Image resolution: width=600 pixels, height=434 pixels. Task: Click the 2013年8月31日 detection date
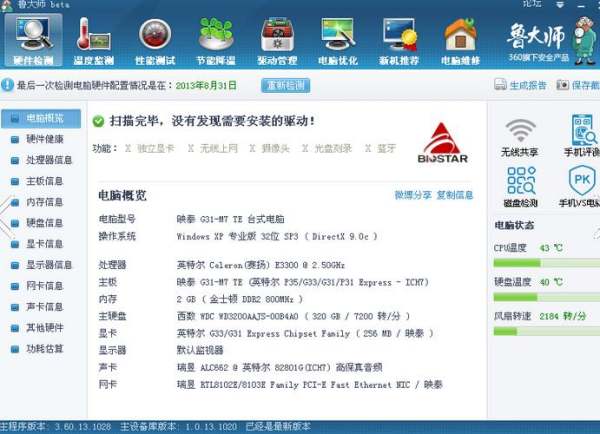coord(206,85)
